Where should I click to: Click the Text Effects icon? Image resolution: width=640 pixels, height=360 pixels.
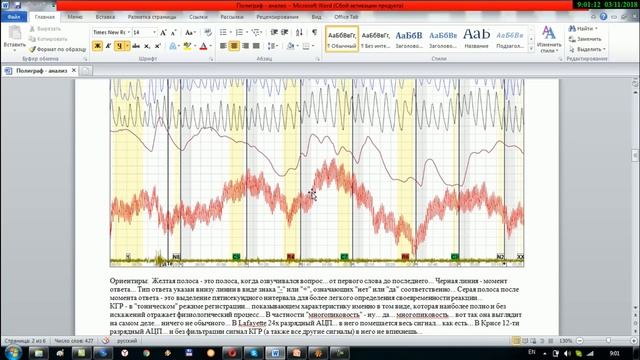click(x=173, y=46)
